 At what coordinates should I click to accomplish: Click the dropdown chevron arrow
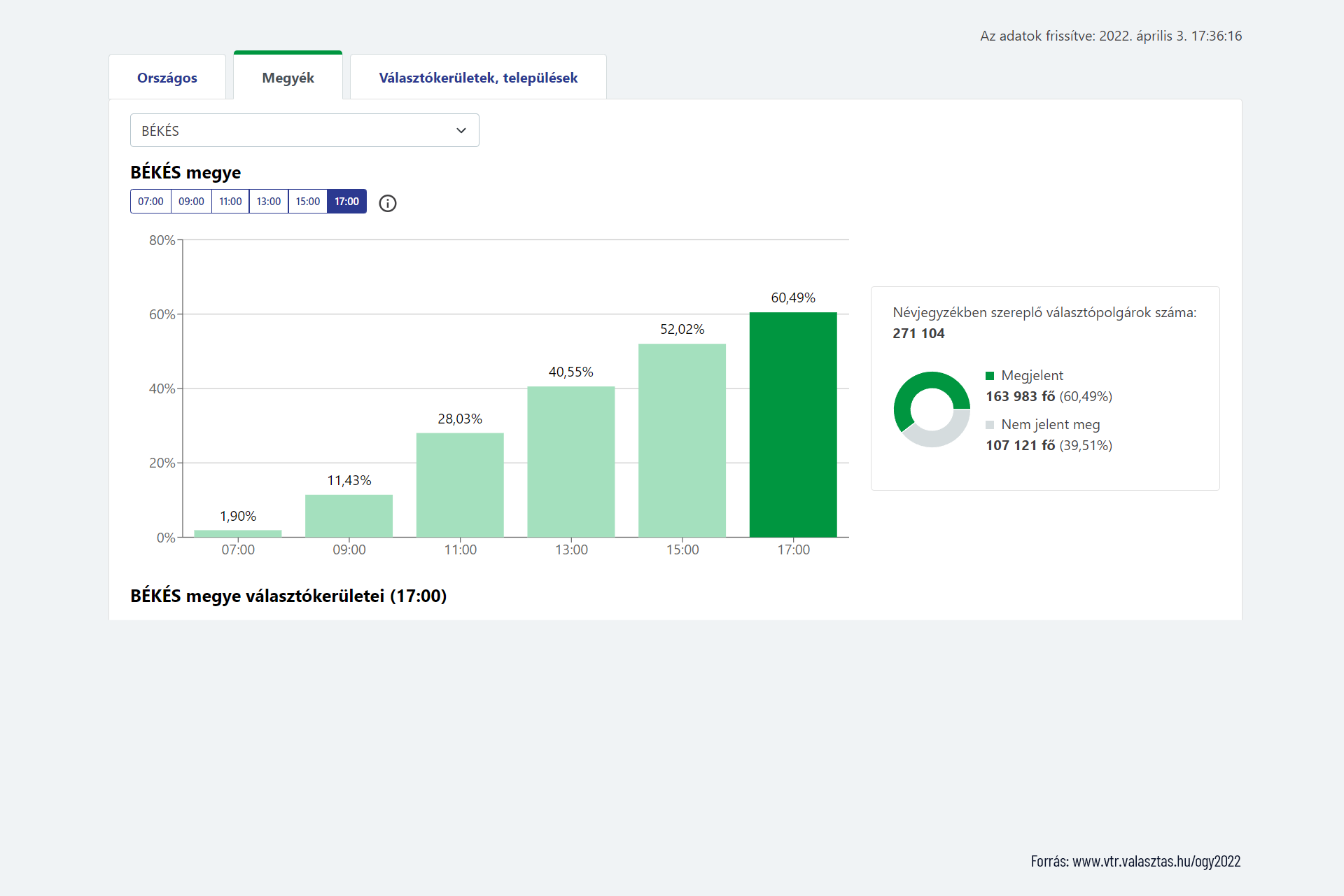pos(461,131)
